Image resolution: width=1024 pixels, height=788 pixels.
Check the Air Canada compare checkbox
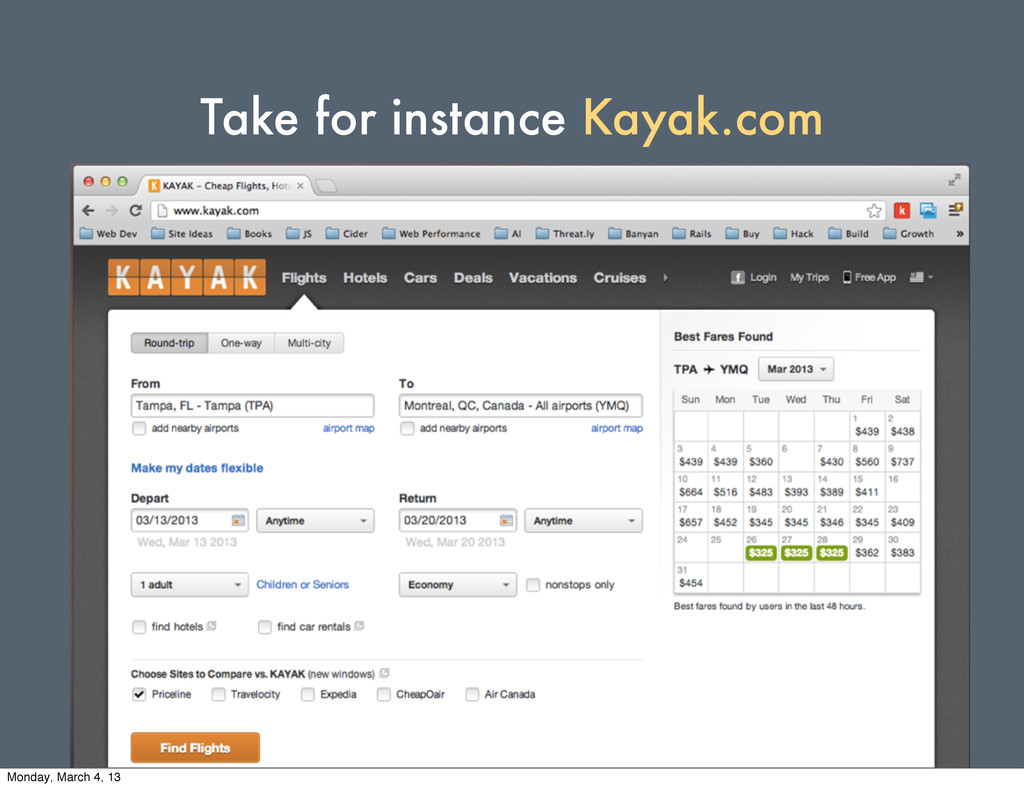click(472, 694)
